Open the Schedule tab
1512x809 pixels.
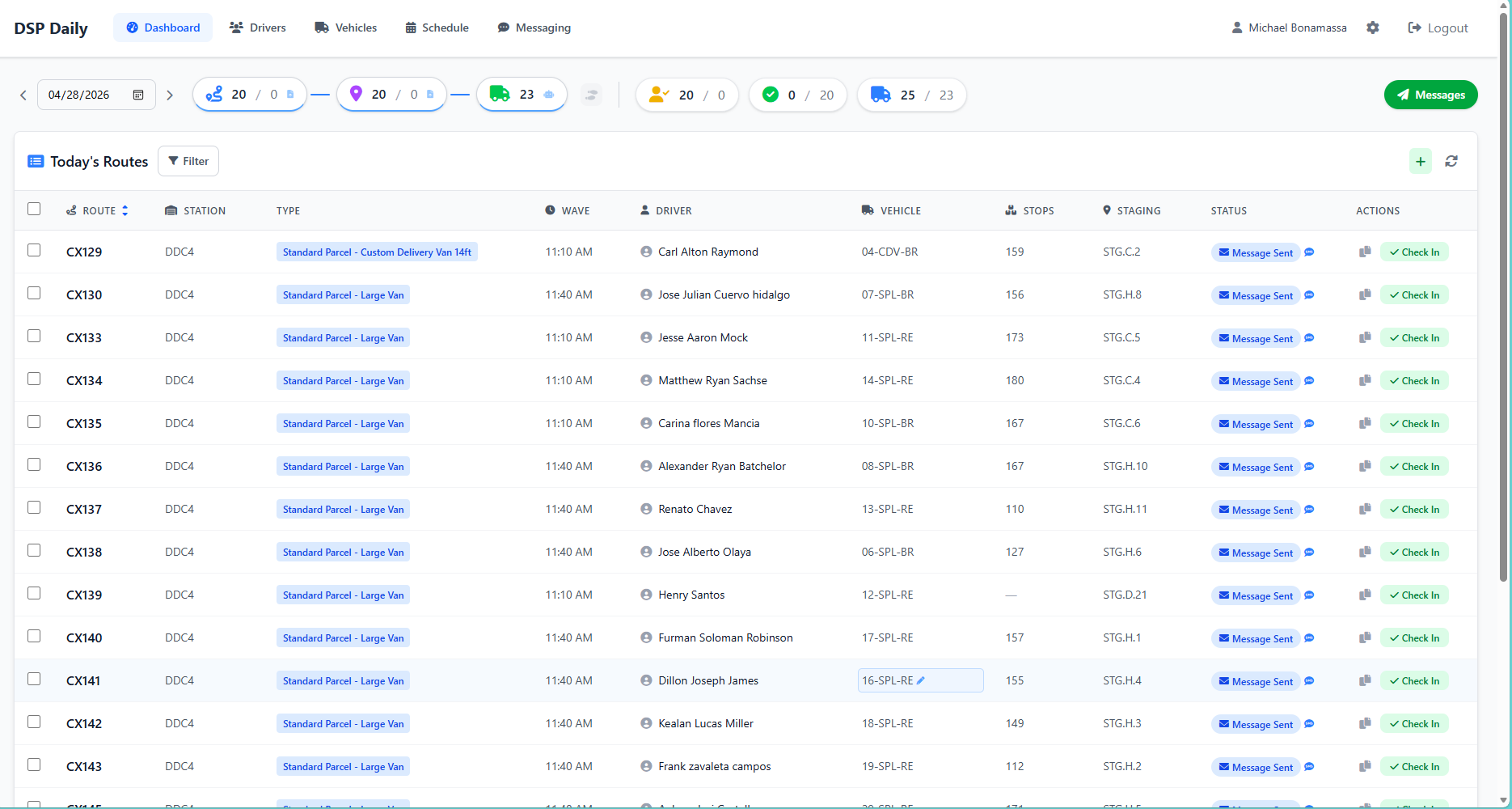coord(437,28)
